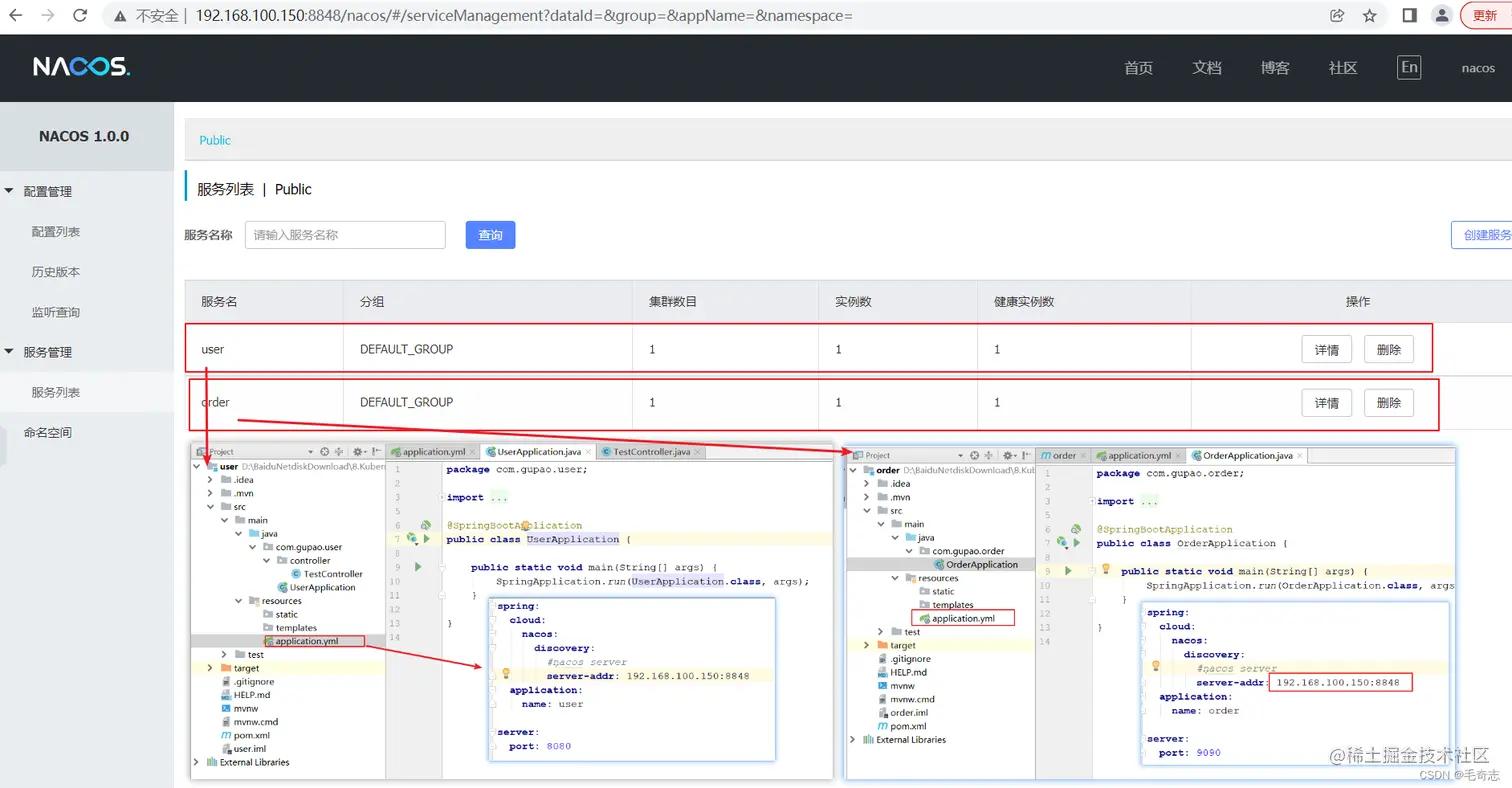
Task: Open 历史版本 in the sidebar
Action: pos(56,272)
